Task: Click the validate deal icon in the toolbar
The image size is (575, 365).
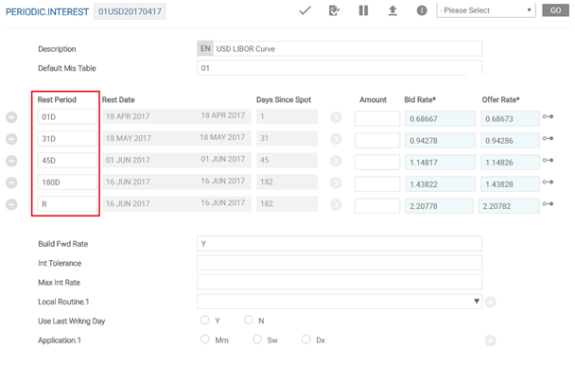Action: click(x=334, y=11)
